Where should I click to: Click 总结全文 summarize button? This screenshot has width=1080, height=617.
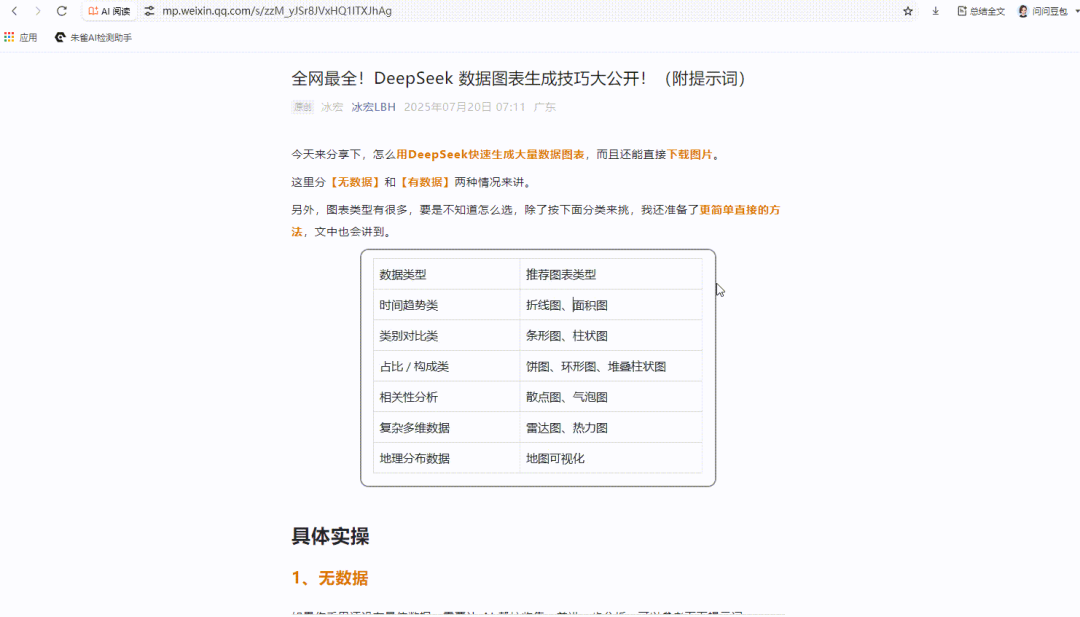[x=982, y=11]
